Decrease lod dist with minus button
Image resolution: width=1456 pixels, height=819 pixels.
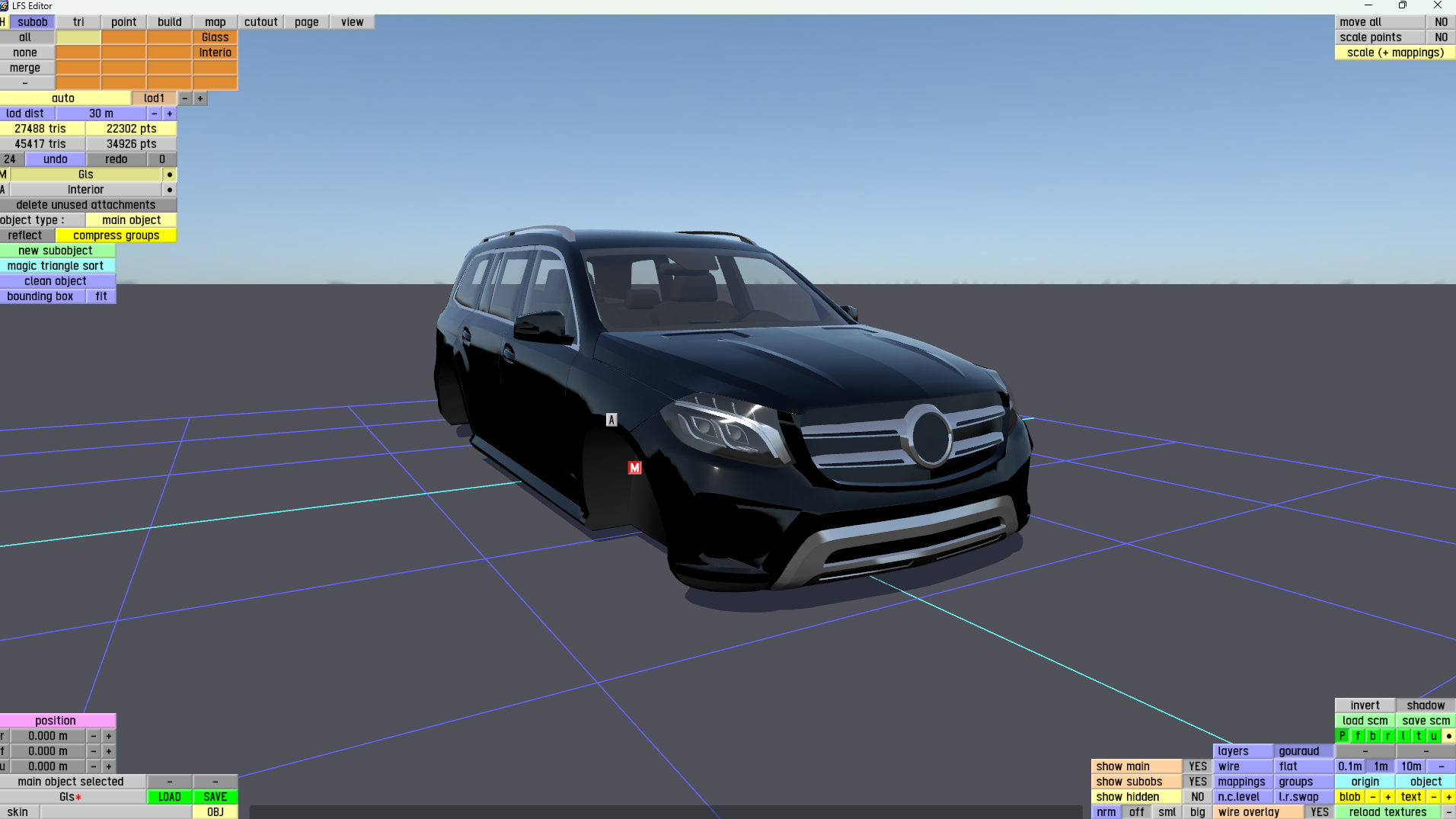[155, 114]
